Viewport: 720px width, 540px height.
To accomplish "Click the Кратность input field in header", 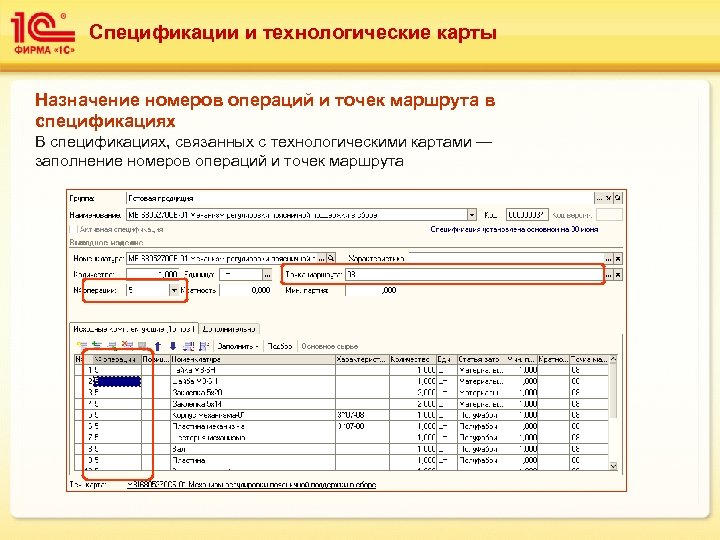I will (x=246, y=290).
